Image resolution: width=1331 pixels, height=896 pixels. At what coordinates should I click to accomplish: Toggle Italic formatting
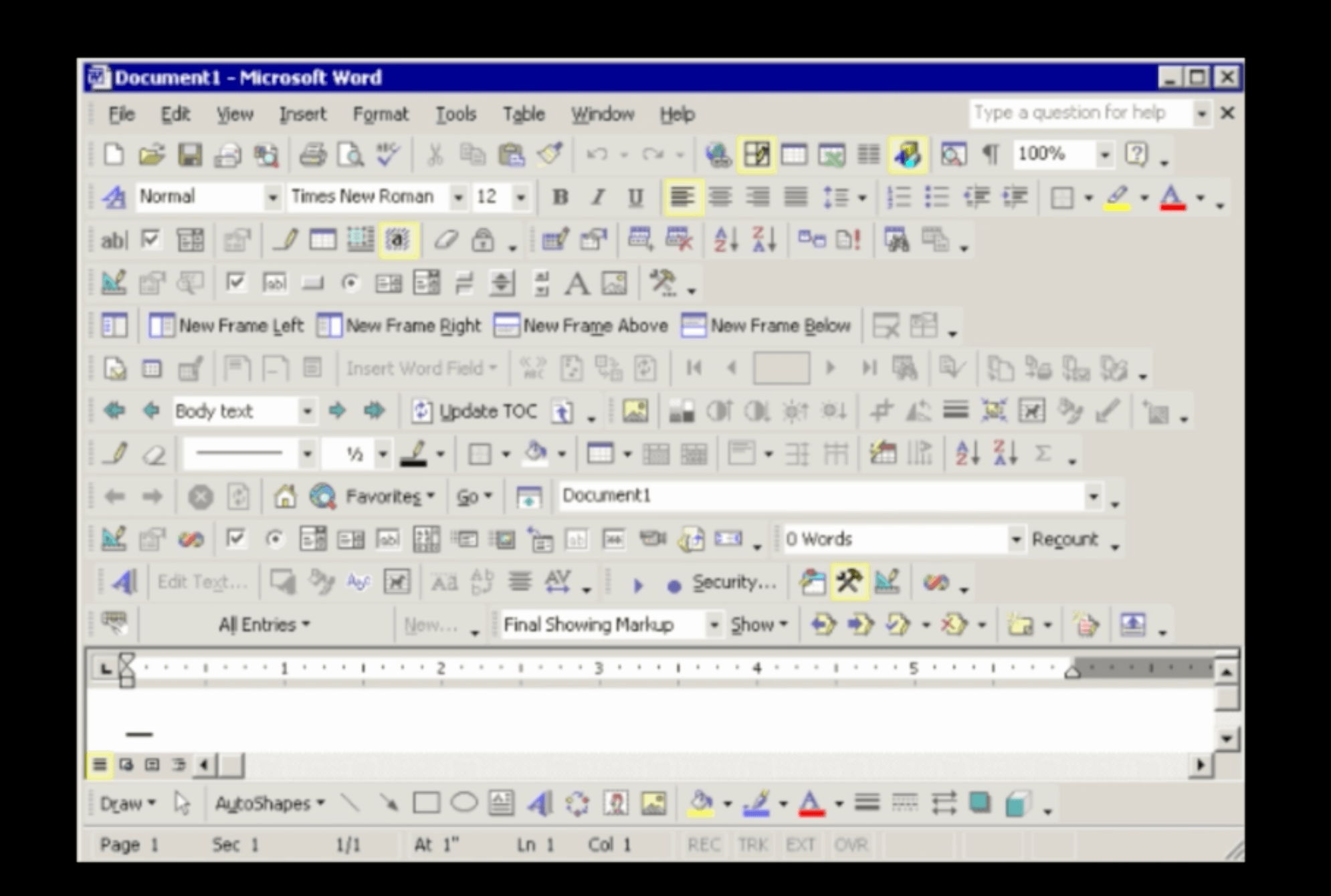pyautogui.click(x=598, y=197)
